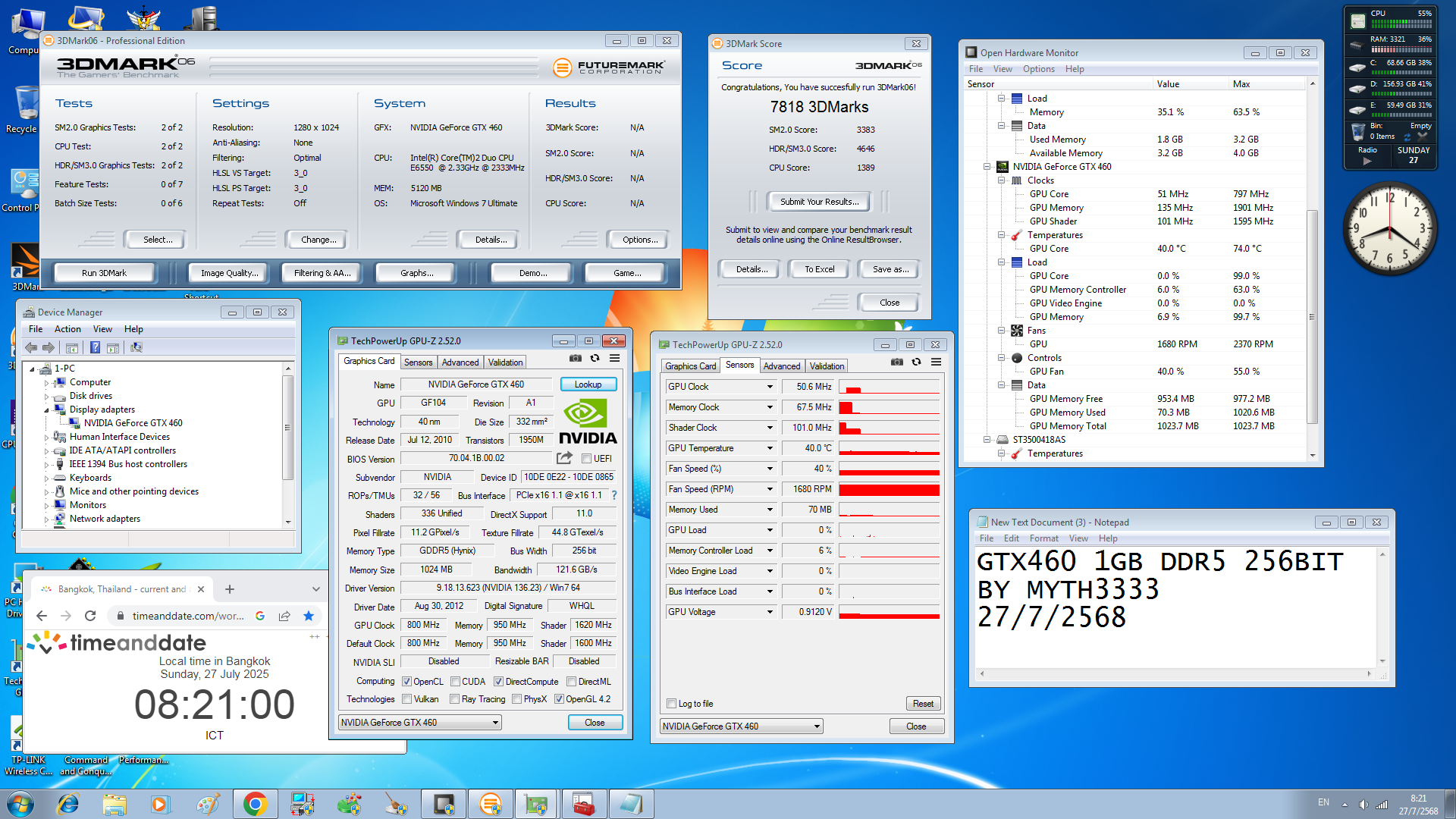Open GPU selector combo in GPU-Z Sensors window
Image resolution: width=1456 pixels, height=819 pixels.
[741, 726]
